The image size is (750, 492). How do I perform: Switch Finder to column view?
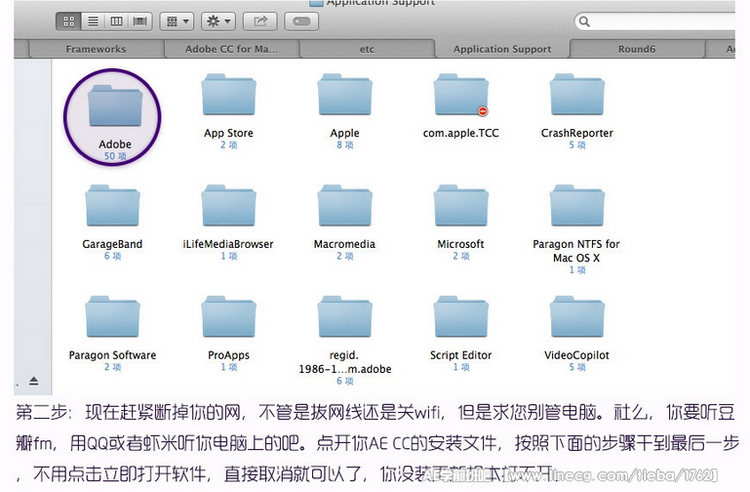pyautogui.click(x=116, y=22)
